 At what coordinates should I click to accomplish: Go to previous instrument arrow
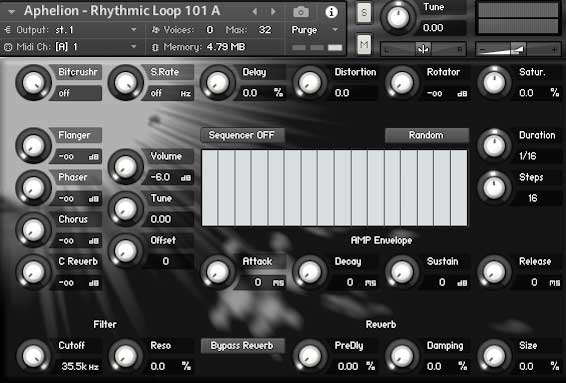coord(255,12)
